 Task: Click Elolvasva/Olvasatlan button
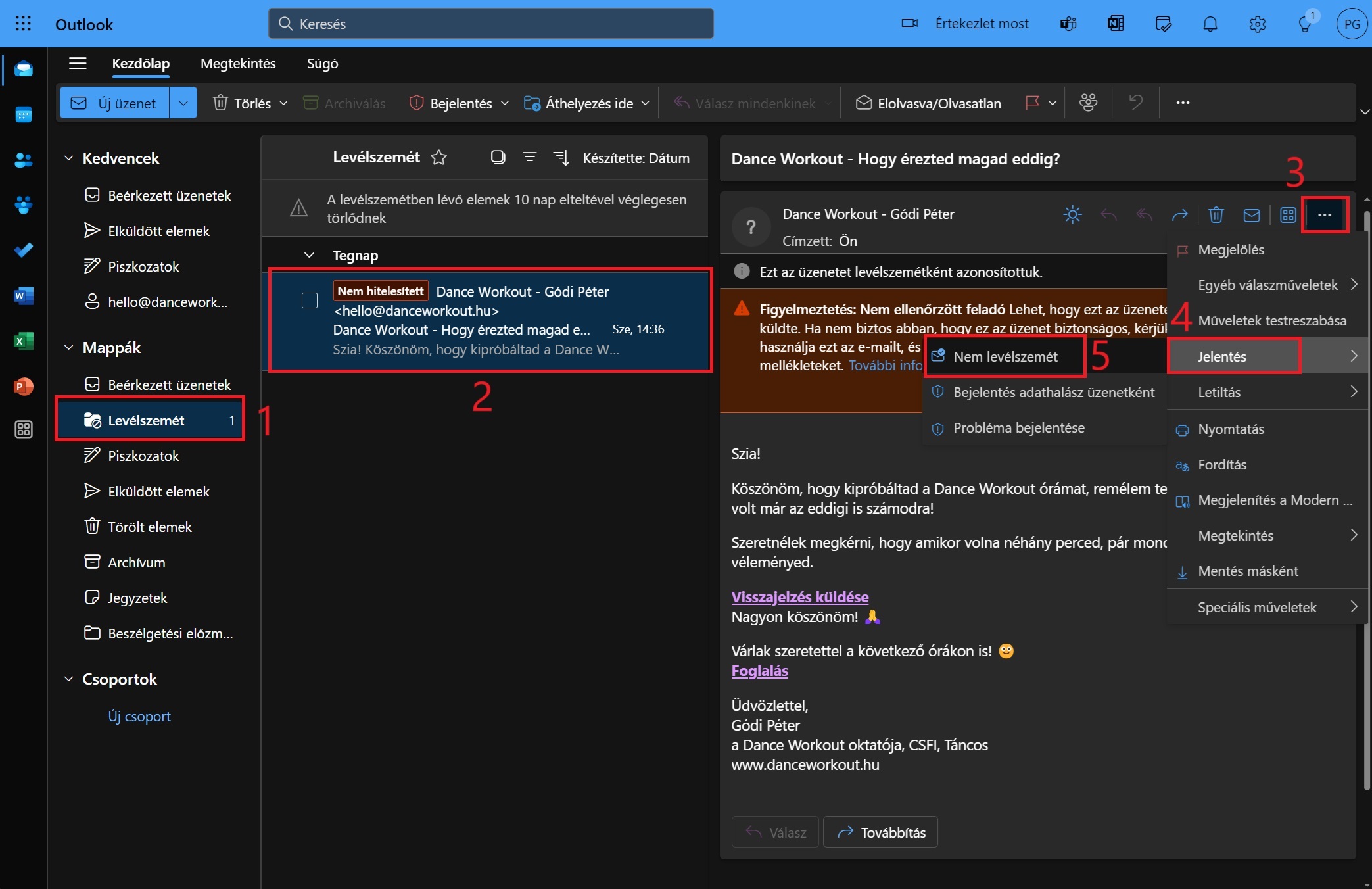click(x=928, y=103)
